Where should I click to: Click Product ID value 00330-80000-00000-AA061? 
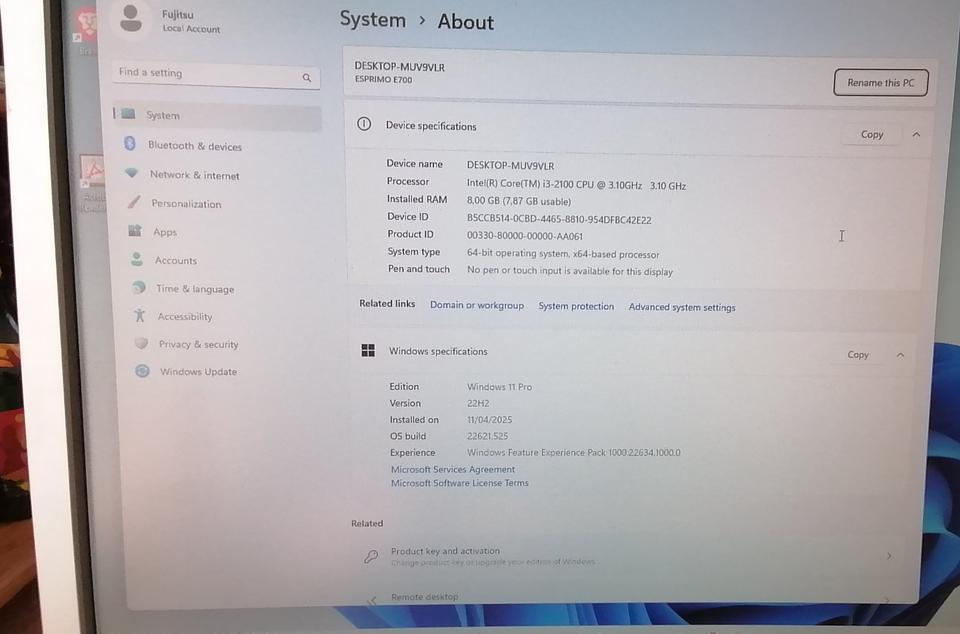point(525,236)
